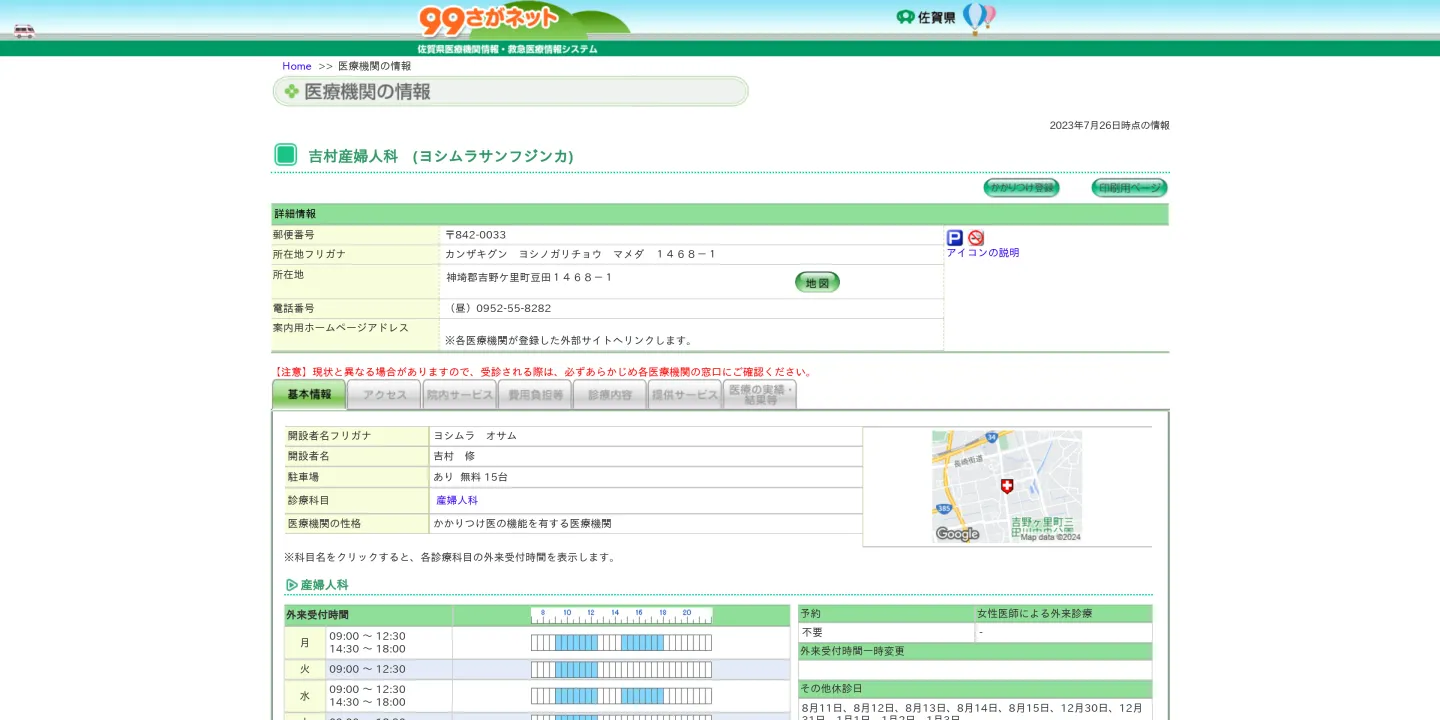Click the その他休診日 header
The image size is (1440, 720).
pyautogui.click(x=975, y=689)
